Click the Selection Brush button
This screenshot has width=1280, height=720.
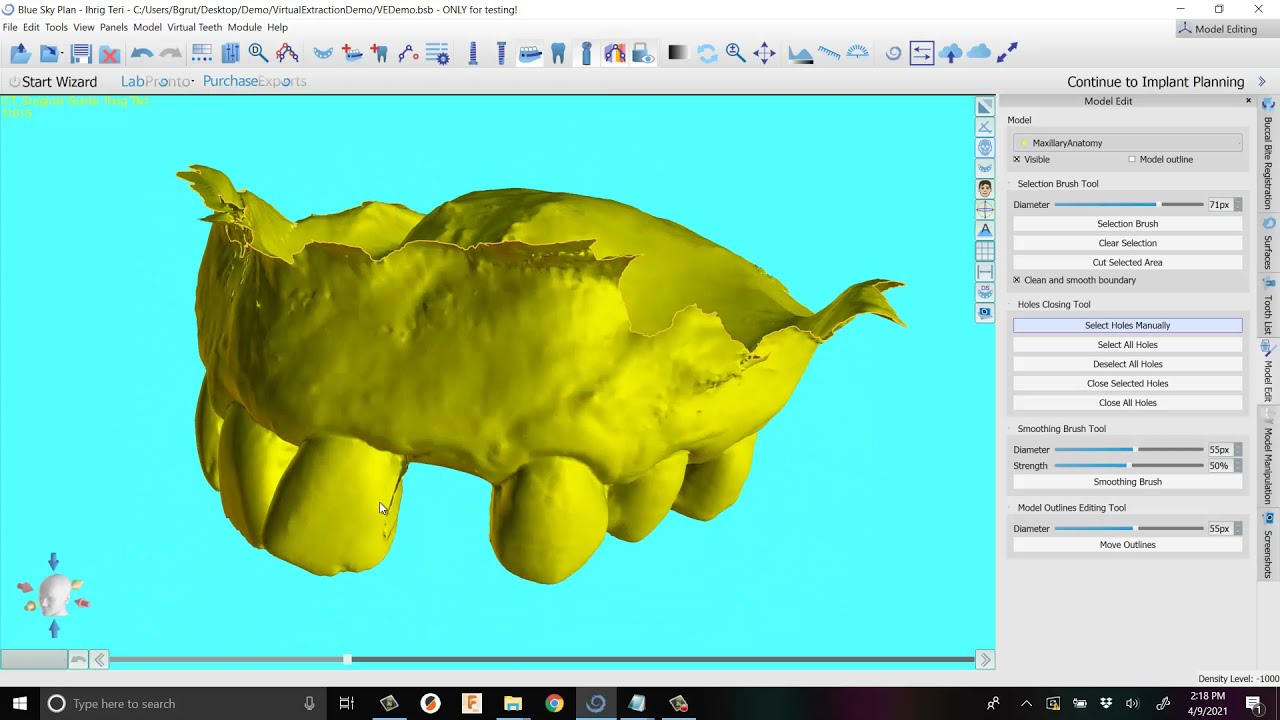[1127, 224]
